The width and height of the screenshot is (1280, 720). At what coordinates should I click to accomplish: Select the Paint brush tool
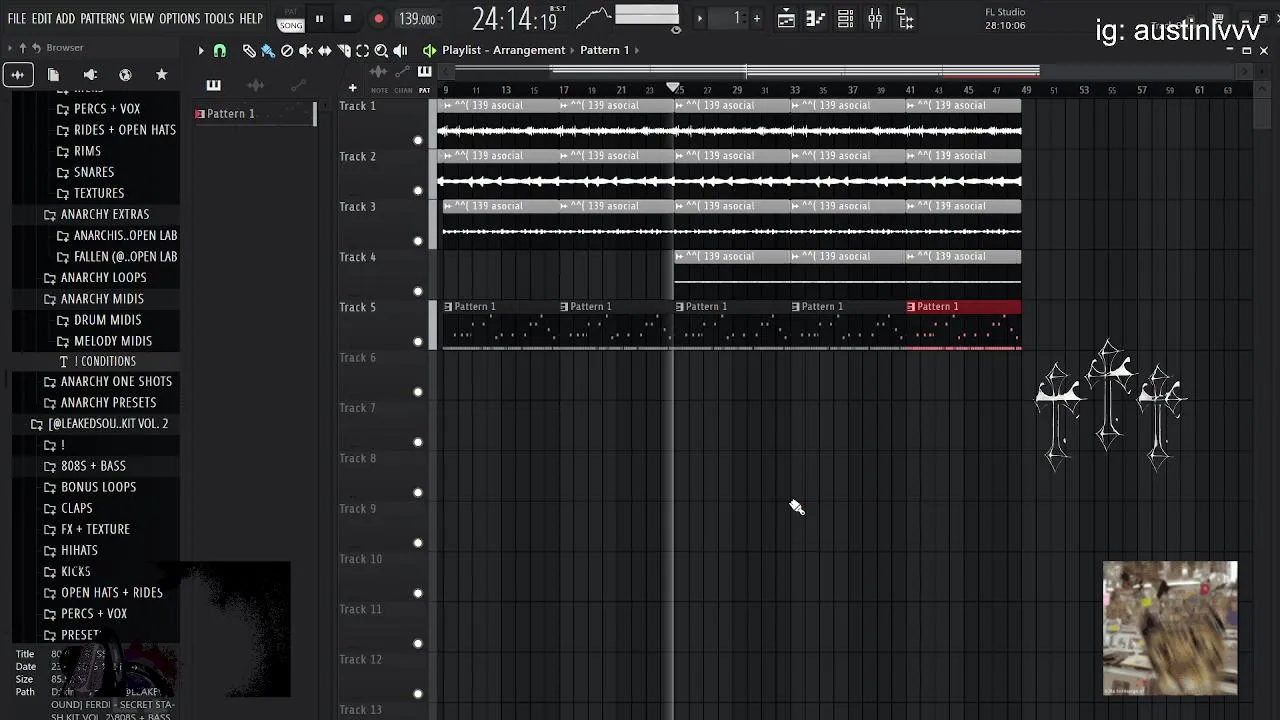(x=268, y=50)
